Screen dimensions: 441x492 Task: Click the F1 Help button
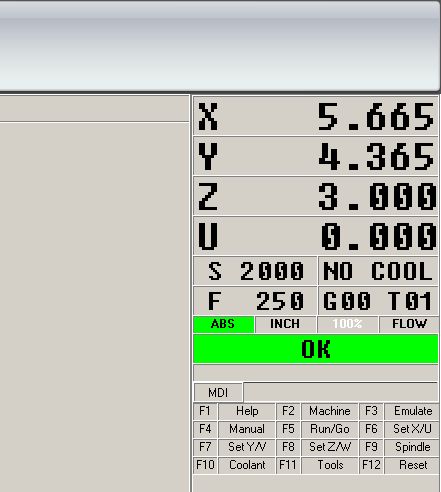pyautogui.click(x=247, y=411)
